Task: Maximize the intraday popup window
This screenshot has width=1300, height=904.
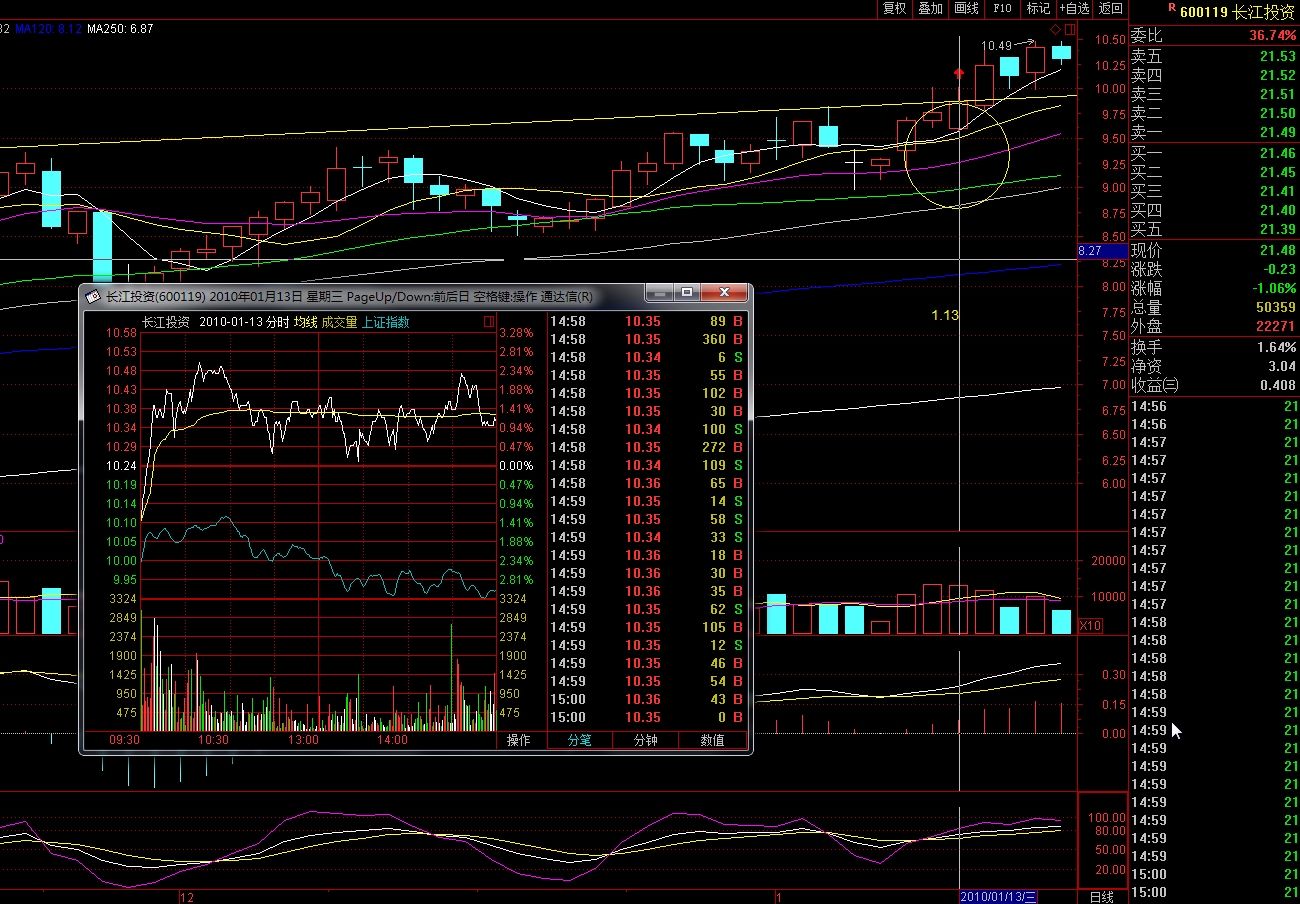Action: (686, 293)
